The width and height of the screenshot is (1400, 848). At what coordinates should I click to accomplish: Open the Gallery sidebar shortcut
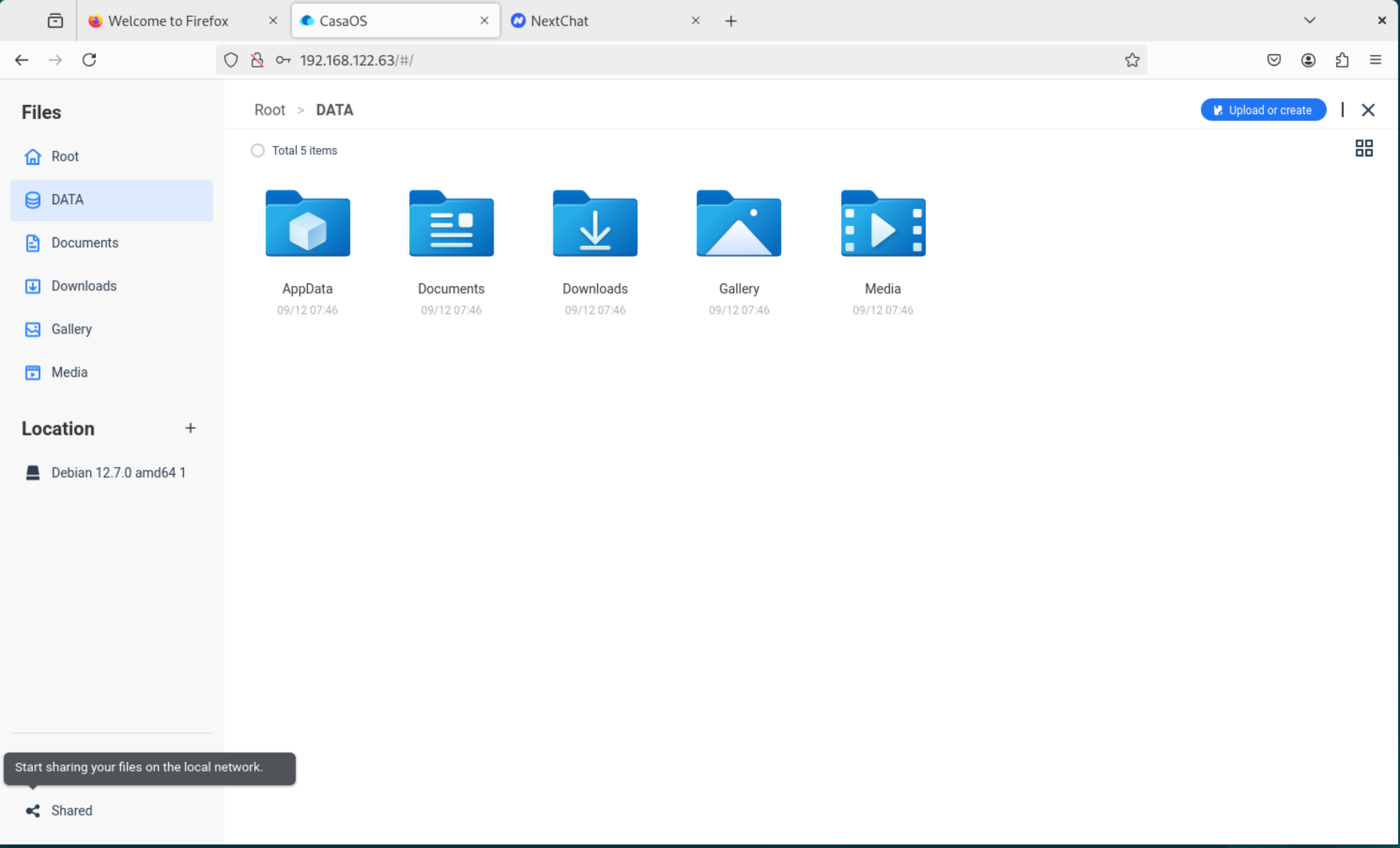pos(71,329)
